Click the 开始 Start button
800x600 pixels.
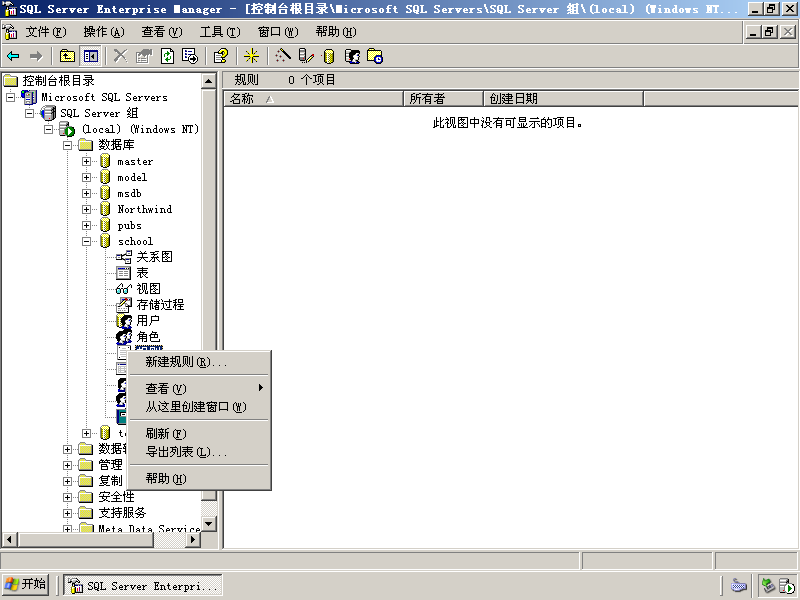(x=26, y=585)
